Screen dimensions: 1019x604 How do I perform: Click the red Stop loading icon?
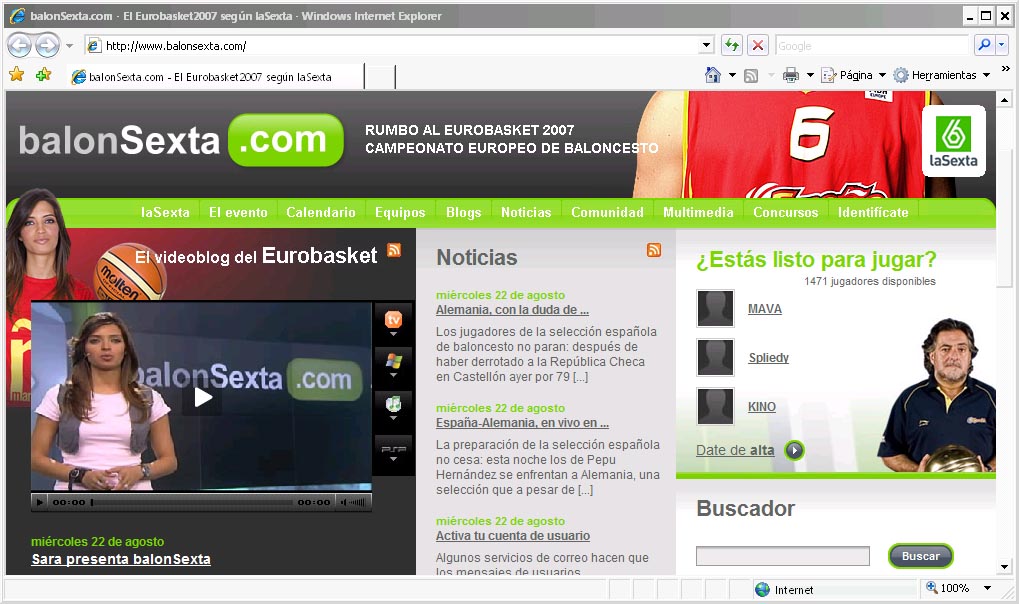pos(758,46)
